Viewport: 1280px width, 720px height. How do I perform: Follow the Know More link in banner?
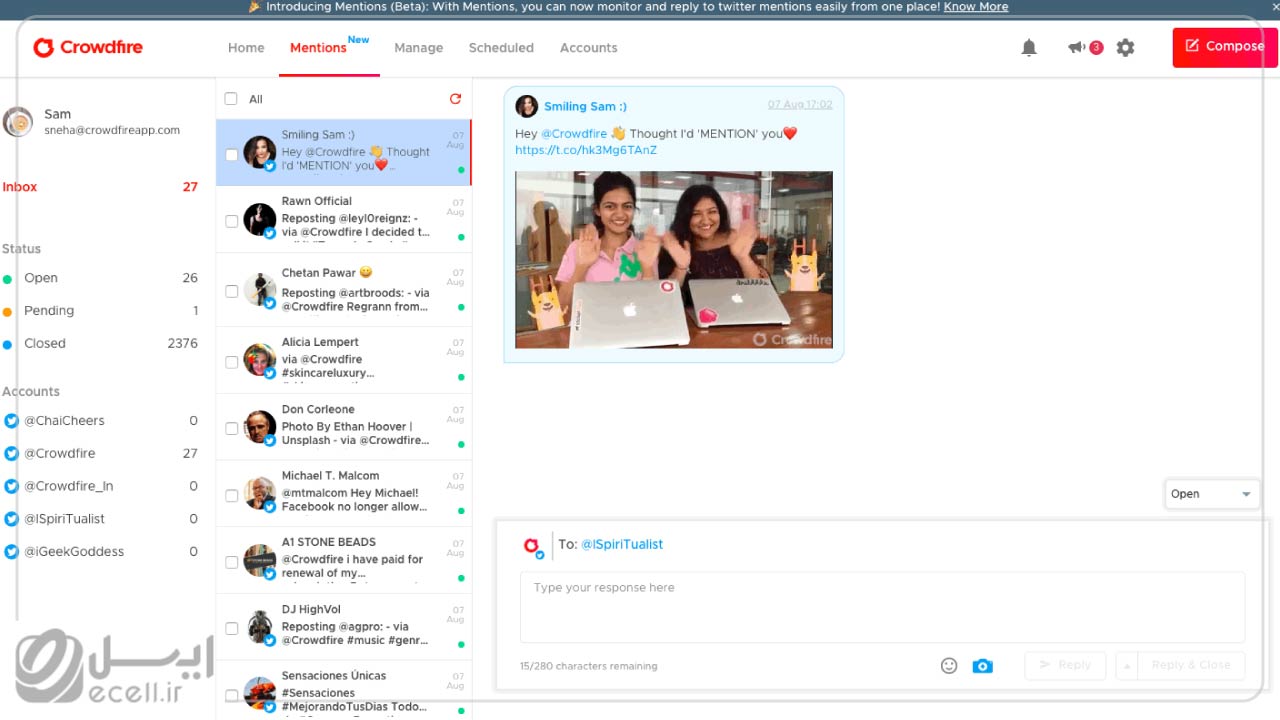coord(976,7)
